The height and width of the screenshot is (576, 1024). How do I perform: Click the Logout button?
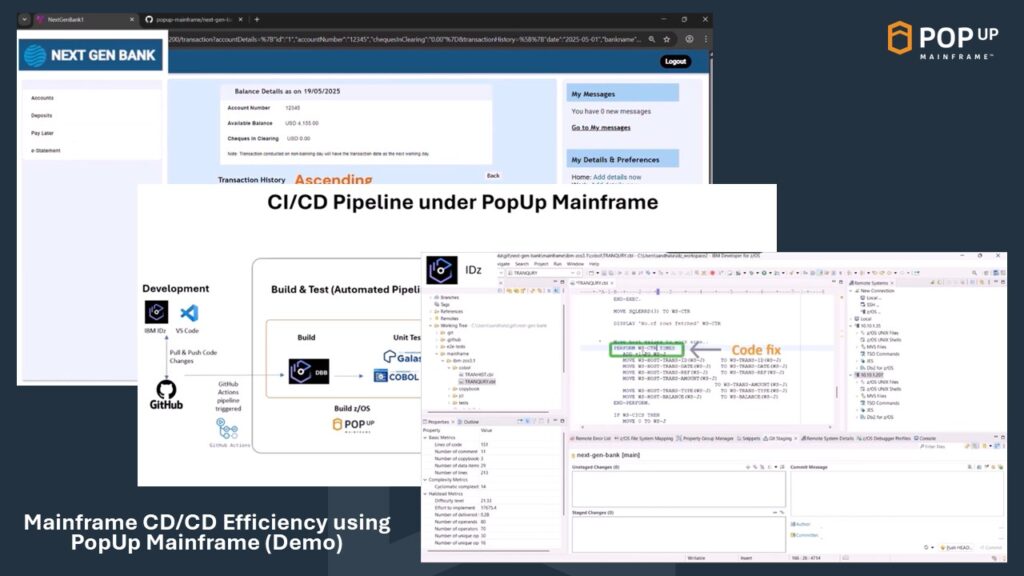coord(676,61)
